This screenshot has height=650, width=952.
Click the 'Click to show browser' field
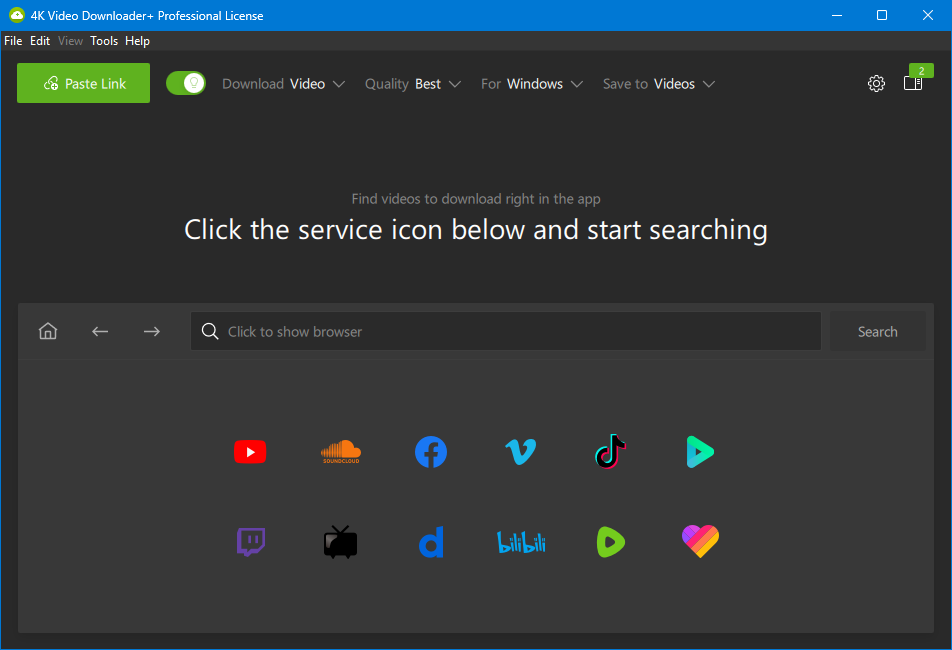(506, 331)
